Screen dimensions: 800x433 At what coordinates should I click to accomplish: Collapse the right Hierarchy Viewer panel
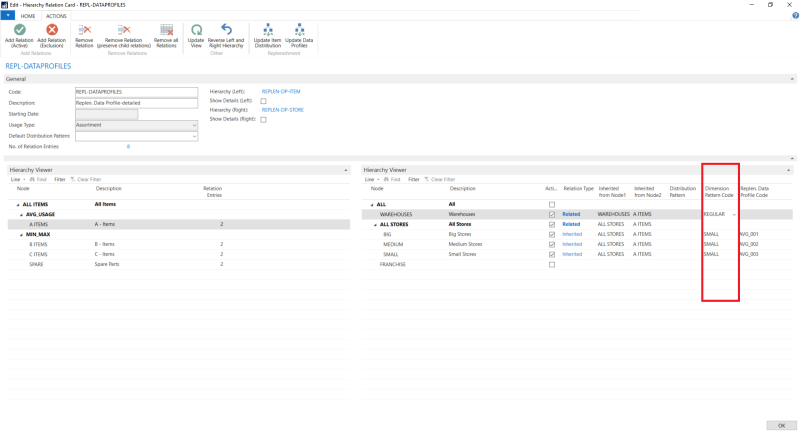(x=788, y=170)
